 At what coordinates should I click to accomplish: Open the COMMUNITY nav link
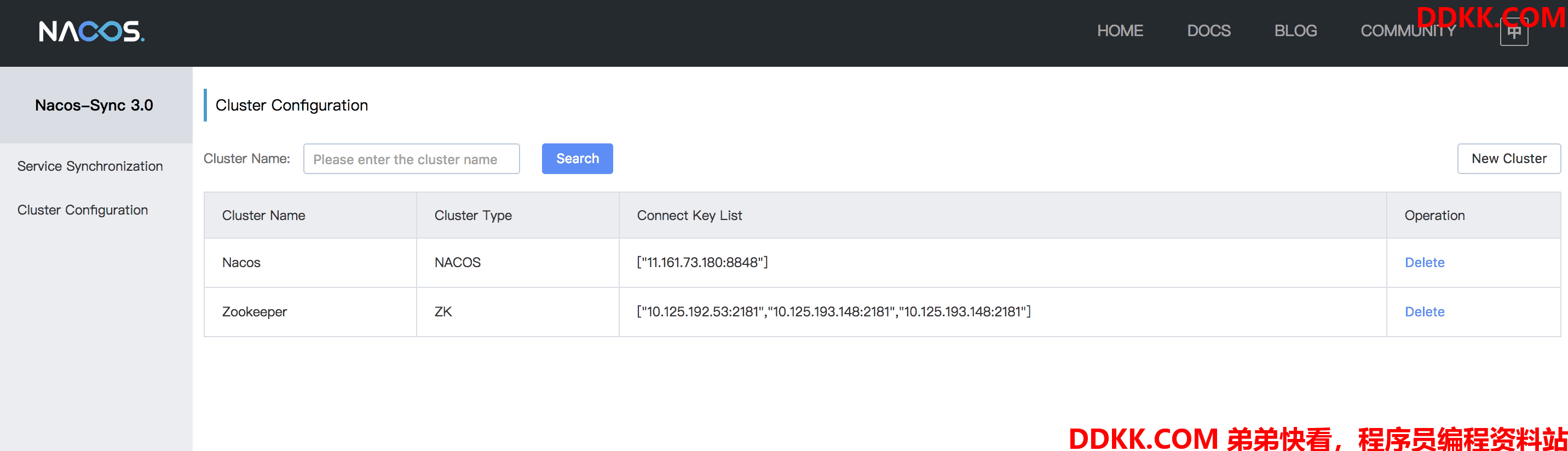[1408, 31]
